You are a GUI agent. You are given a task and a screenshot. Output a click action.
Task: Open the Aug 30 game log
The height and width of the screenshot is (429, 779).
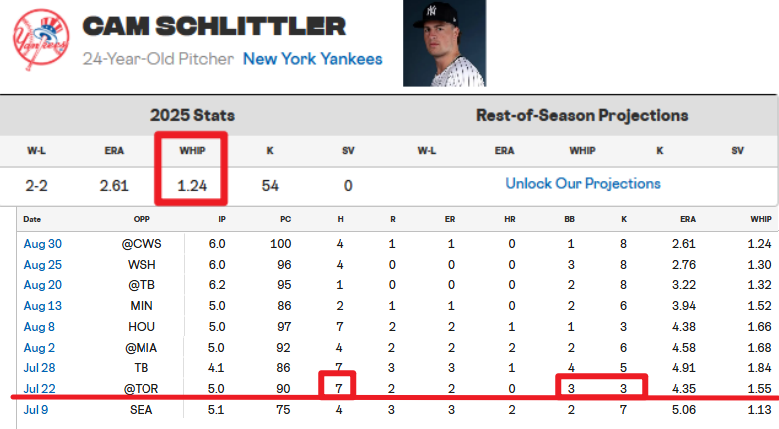[43, 244]
